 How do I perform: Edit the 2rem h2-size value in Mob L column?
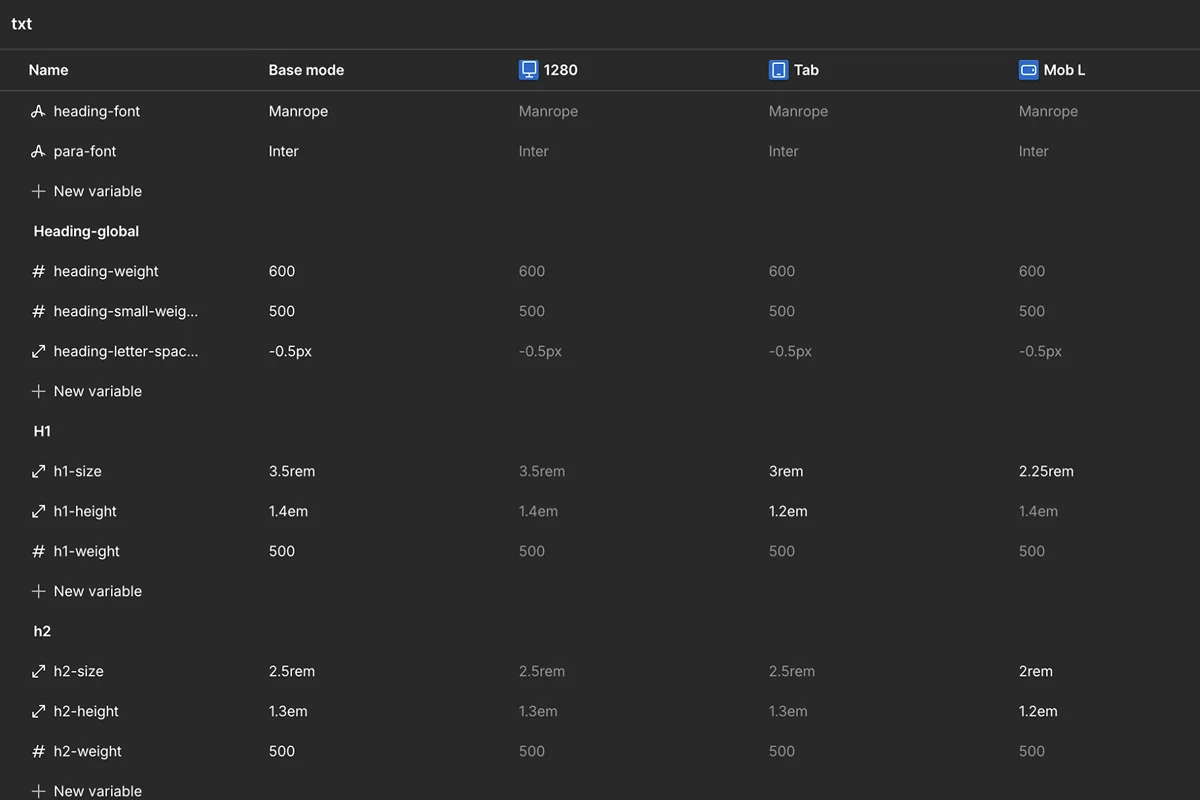pos(1035,671)
